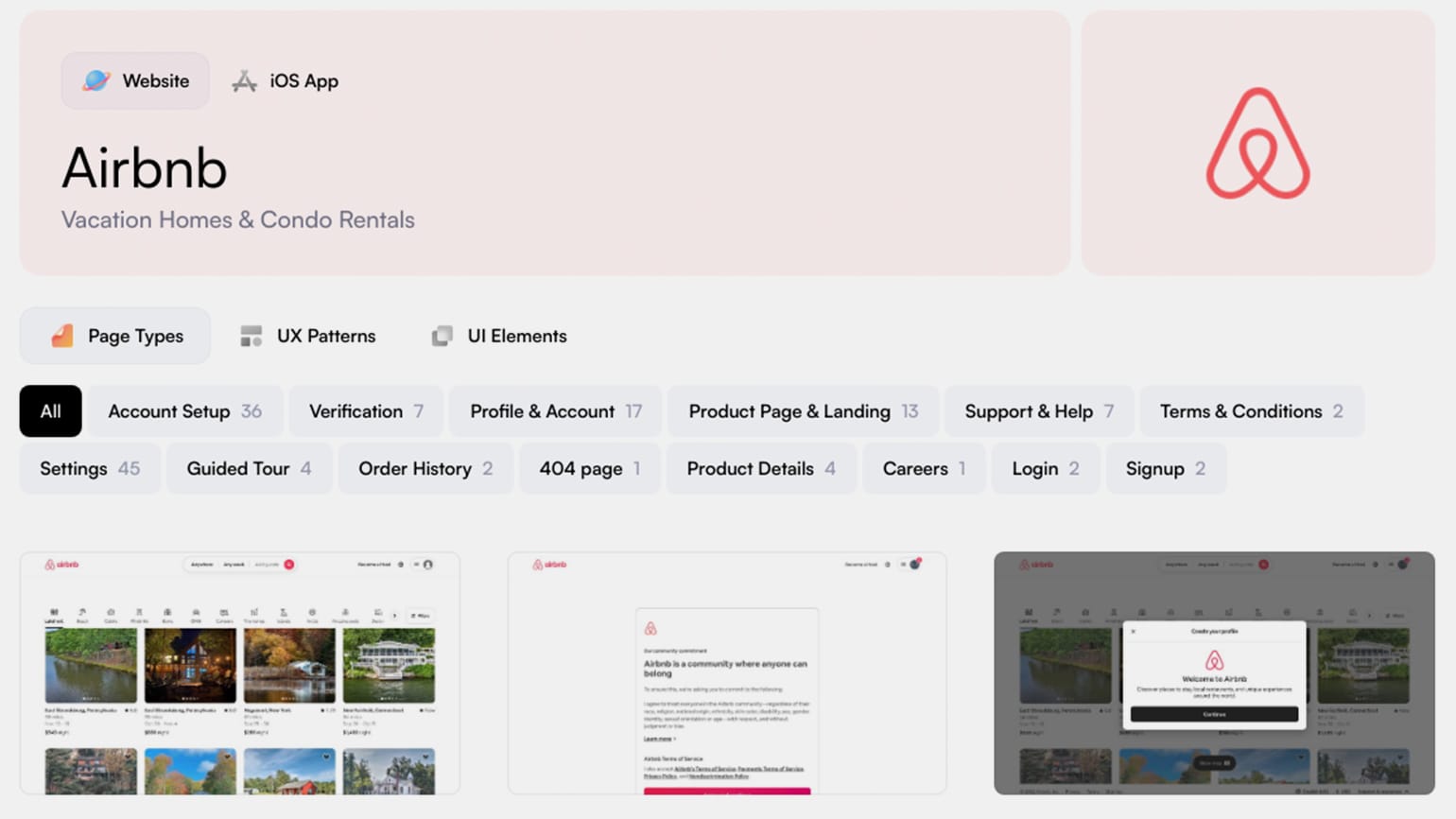The image size is (1456, 819).
Task: Open the Welcome to Airbnb modal screenshot
Action: 1214,673
